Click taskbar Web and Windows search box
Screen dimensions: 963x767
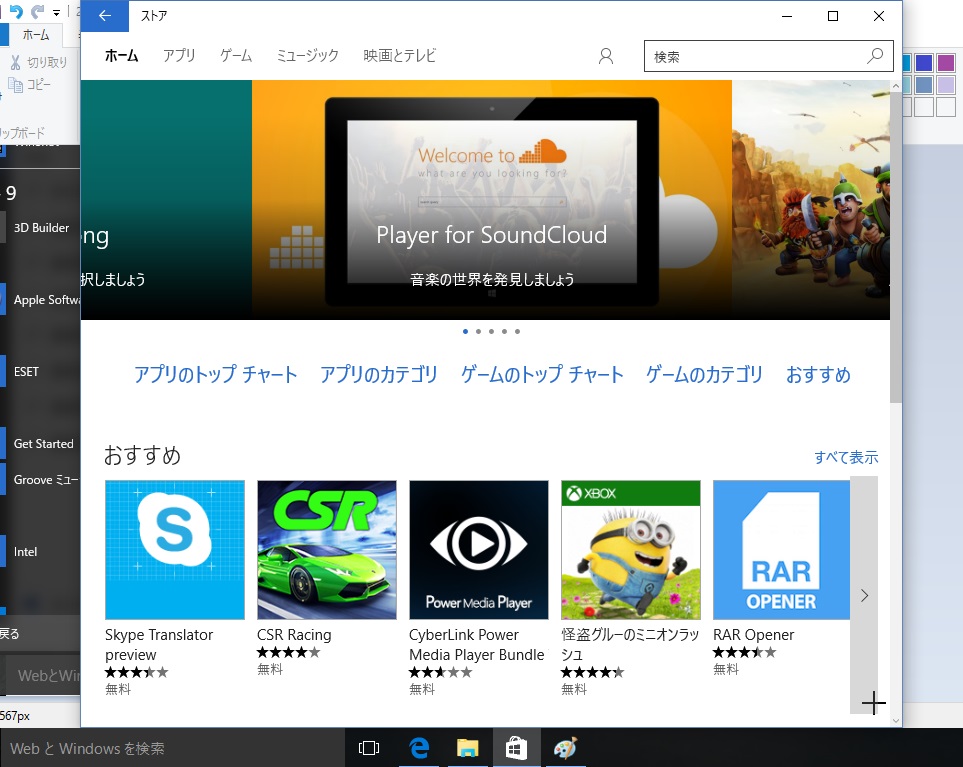coord(173,748)
